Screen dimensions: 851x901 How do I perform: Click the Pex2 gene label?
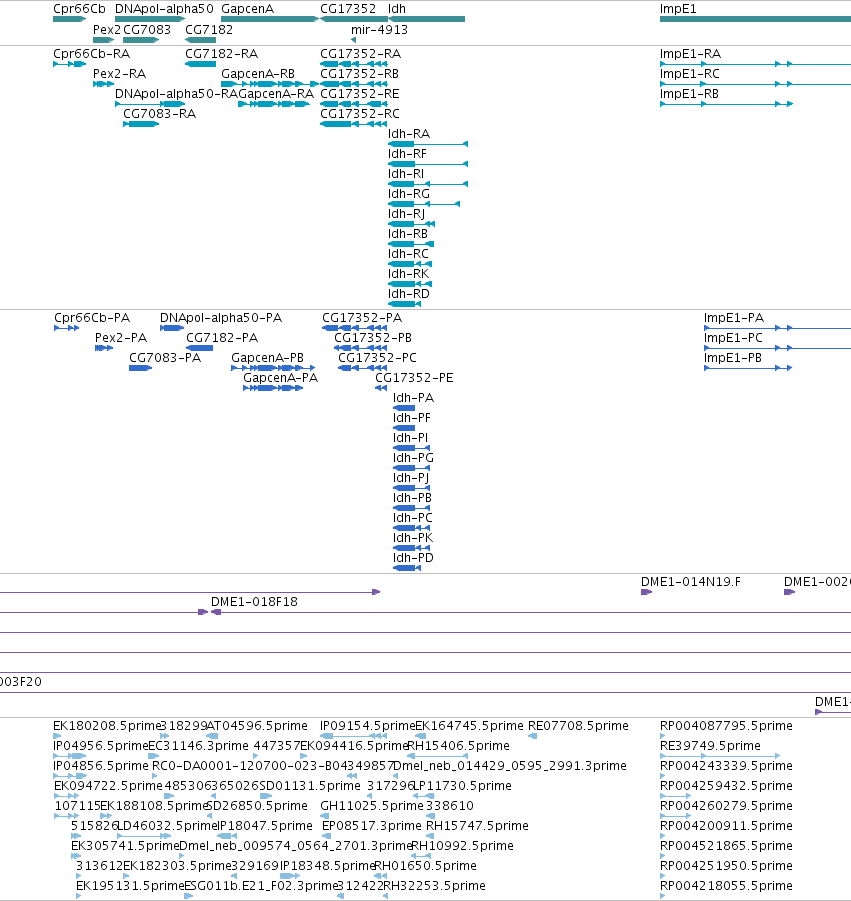(107, 30)
